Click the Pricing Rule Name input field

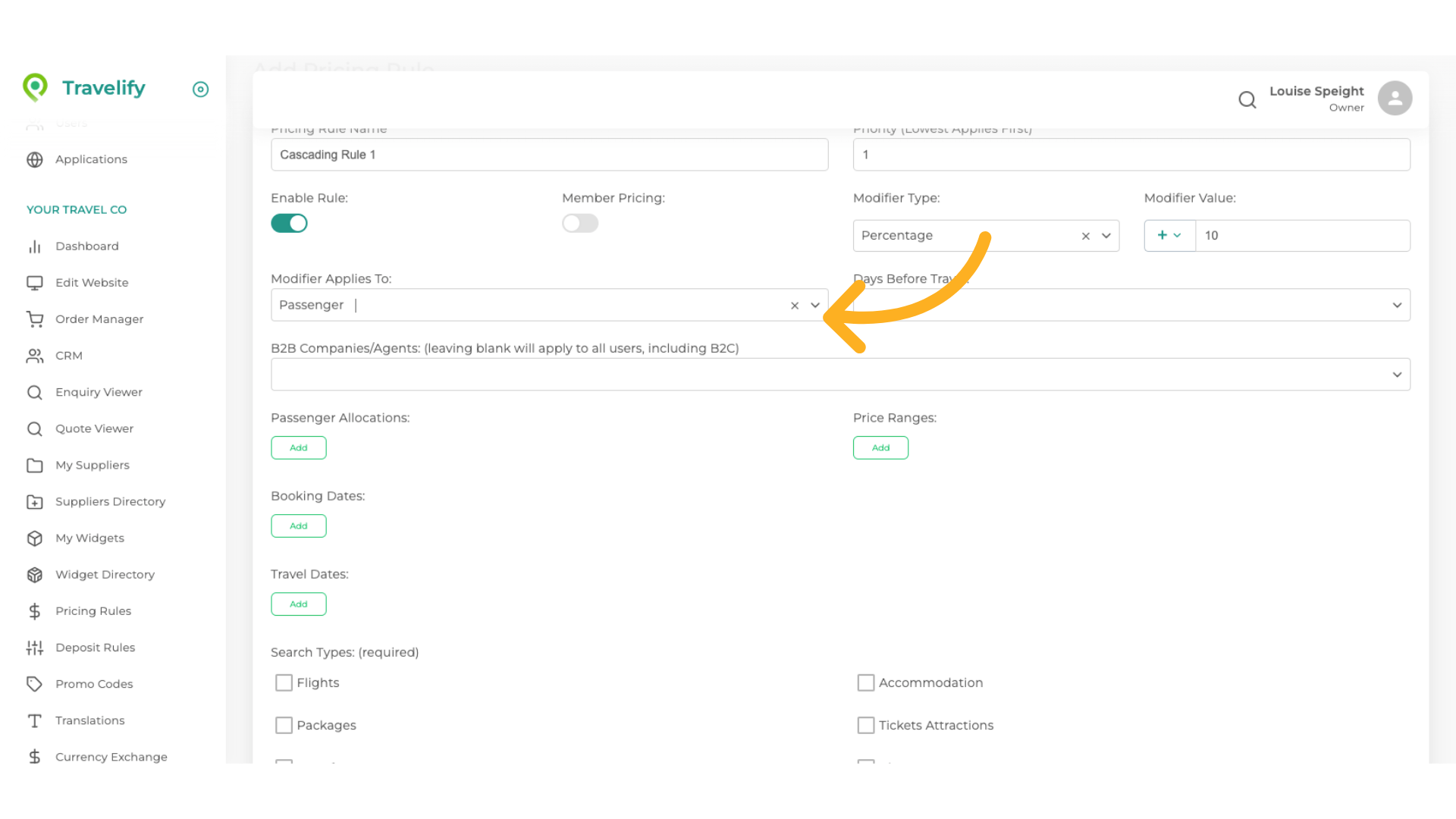tap(549, 155)
